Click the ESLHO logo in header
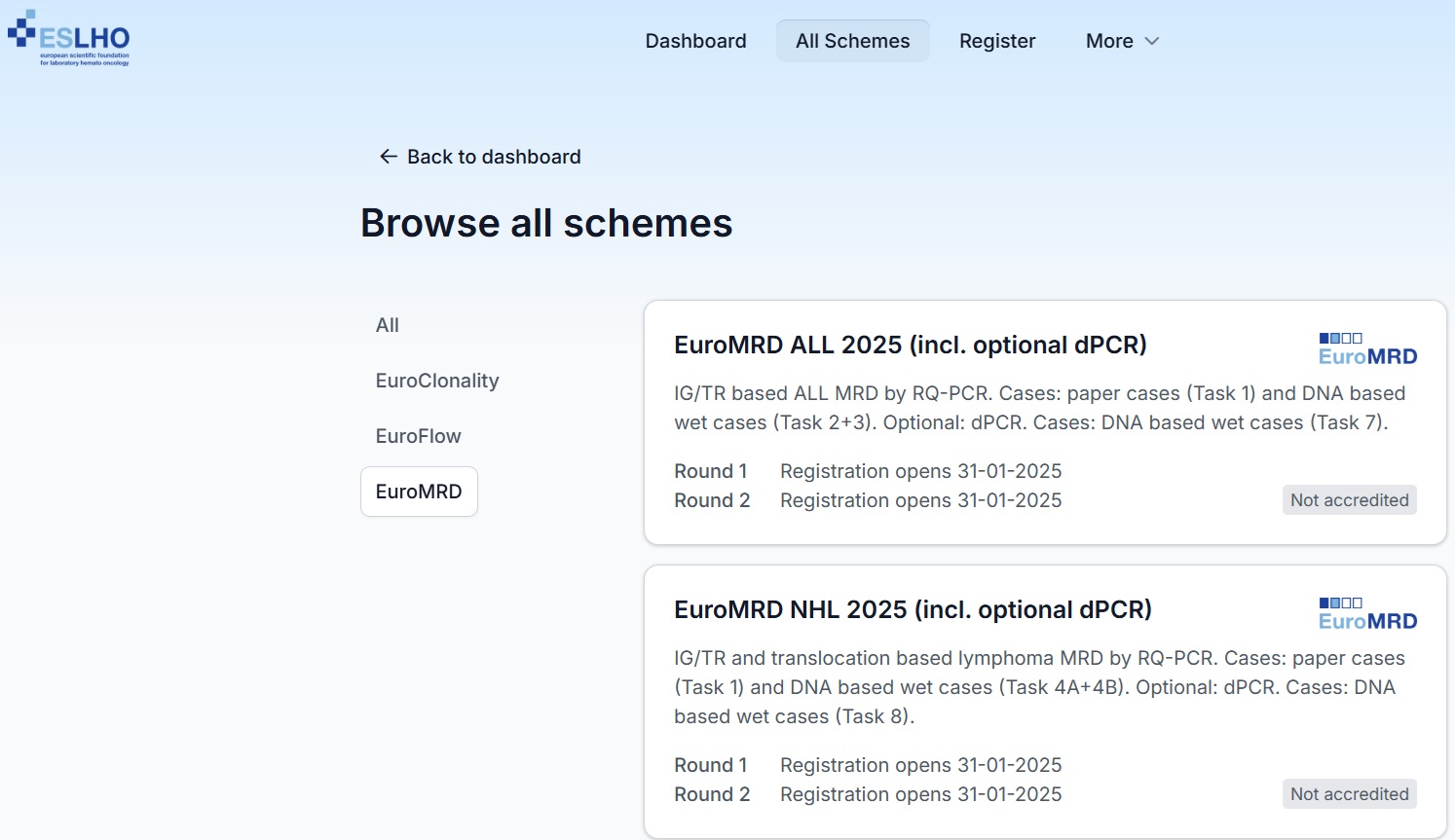The image size is (1455, 840). pos(69,38)
